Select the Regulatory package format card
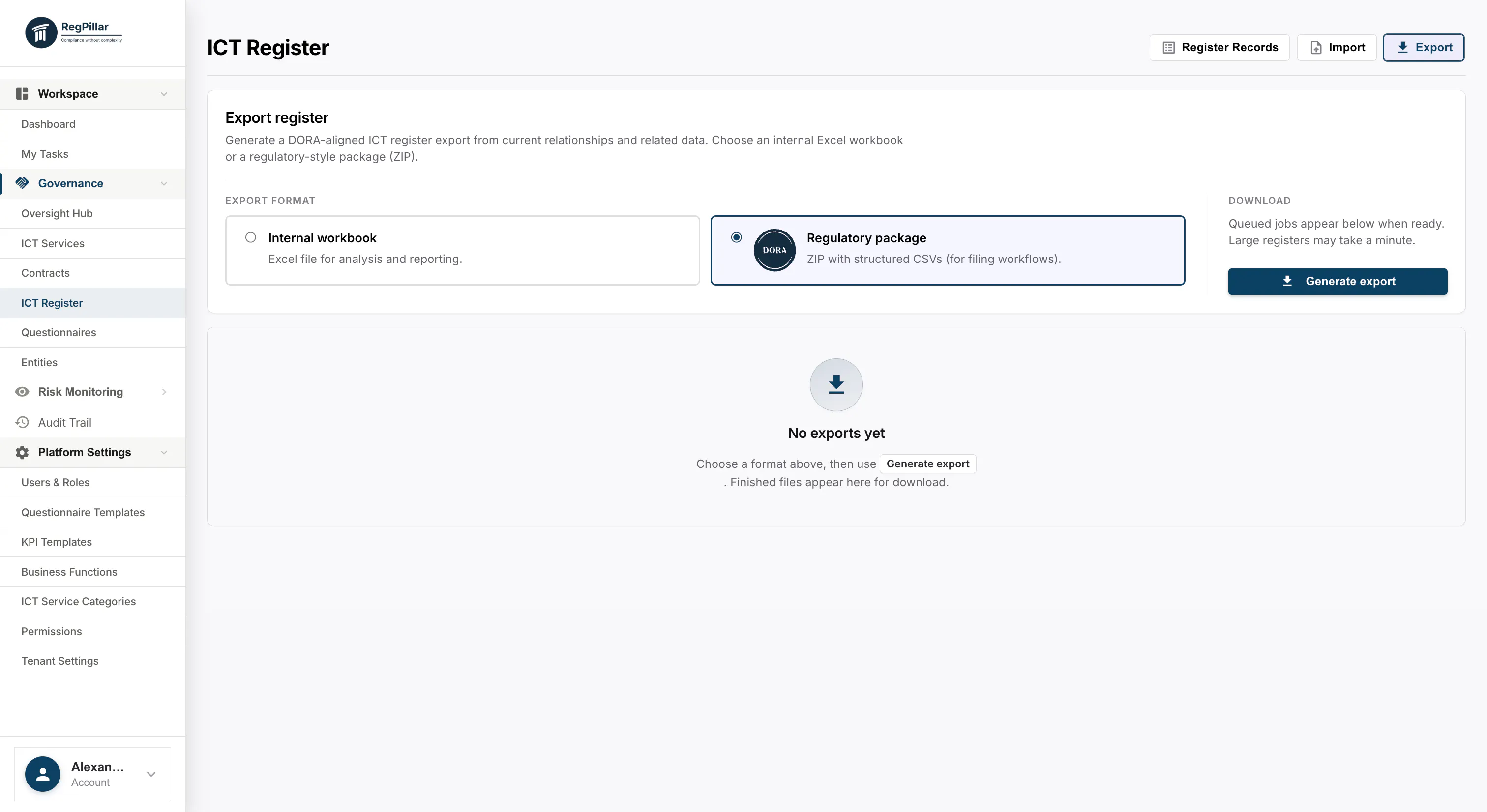Screen dimensions: 1487x812 click(947, 250)
